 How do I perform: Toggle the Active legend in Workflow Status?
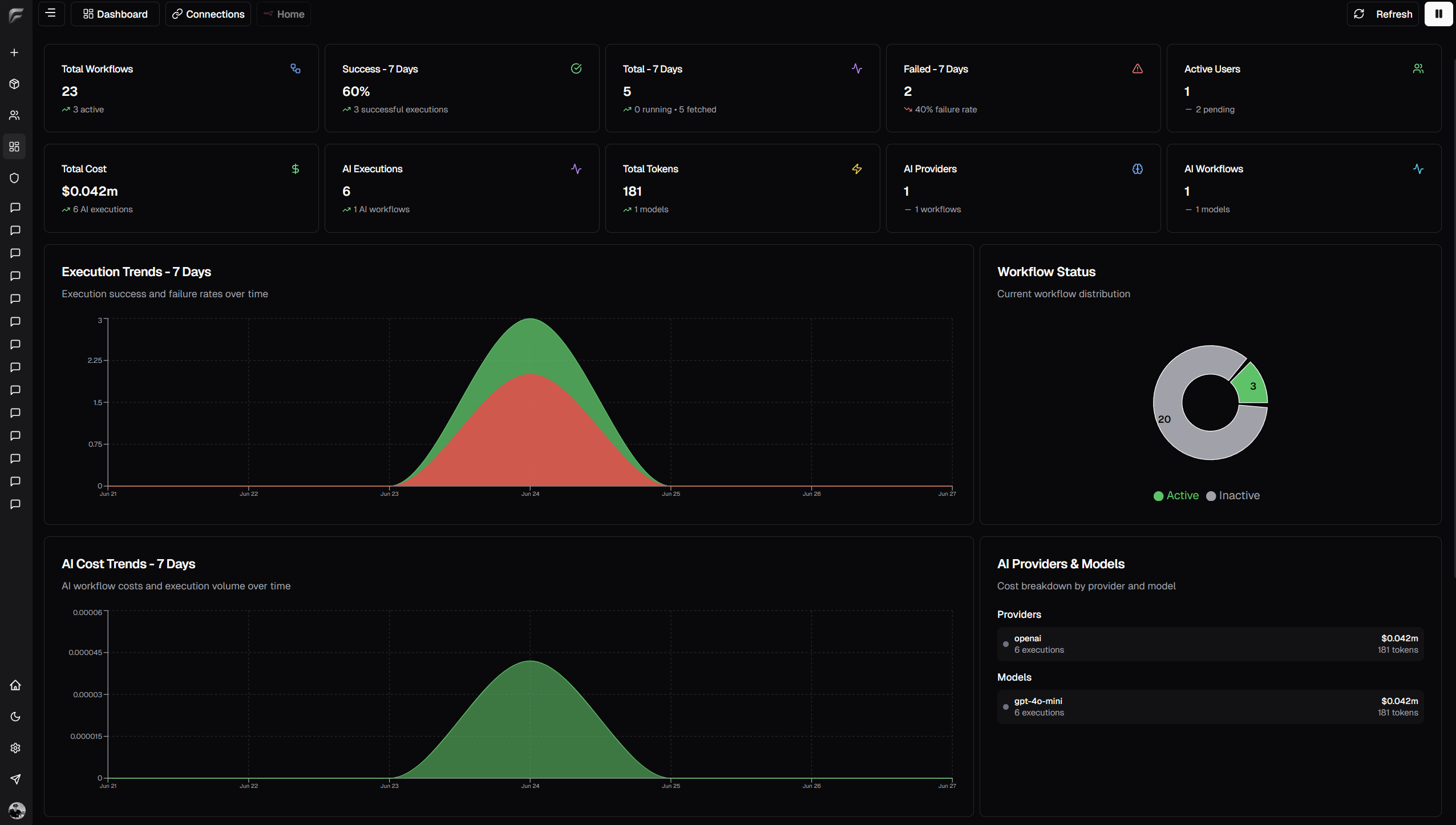[1176, 496]
